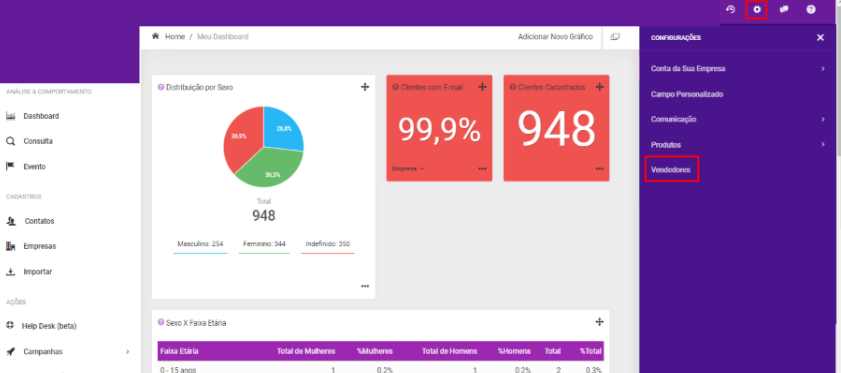This screenshot has height=373, width=841.
Task: Click the duplicate window icon beside Adicionar Novo Gráfico
Action: [615, 36]
